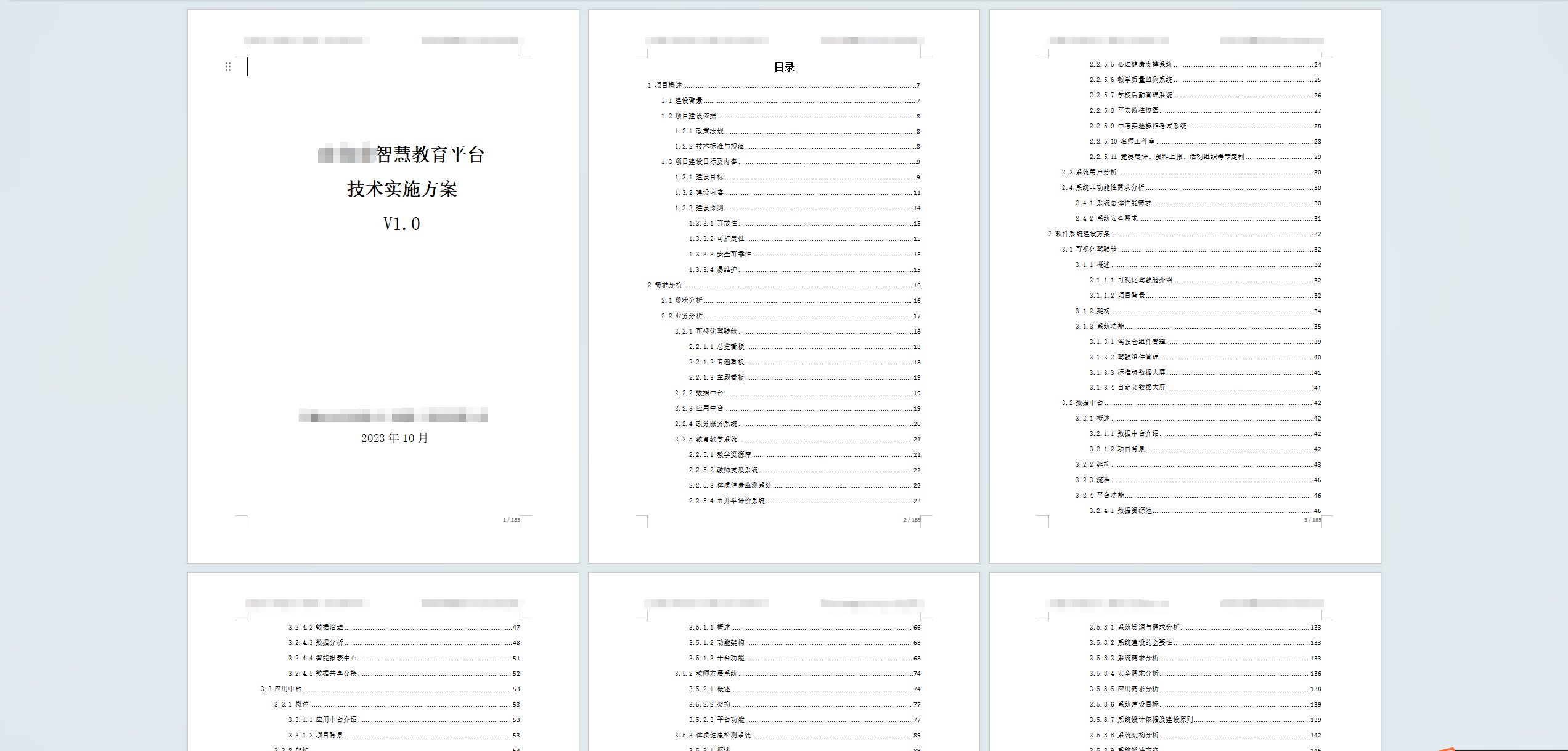
Task: Open '3.5.8.1 系统资源与需求分析' on page 6
Action: pyautogui.click(x=1205, y=628)
